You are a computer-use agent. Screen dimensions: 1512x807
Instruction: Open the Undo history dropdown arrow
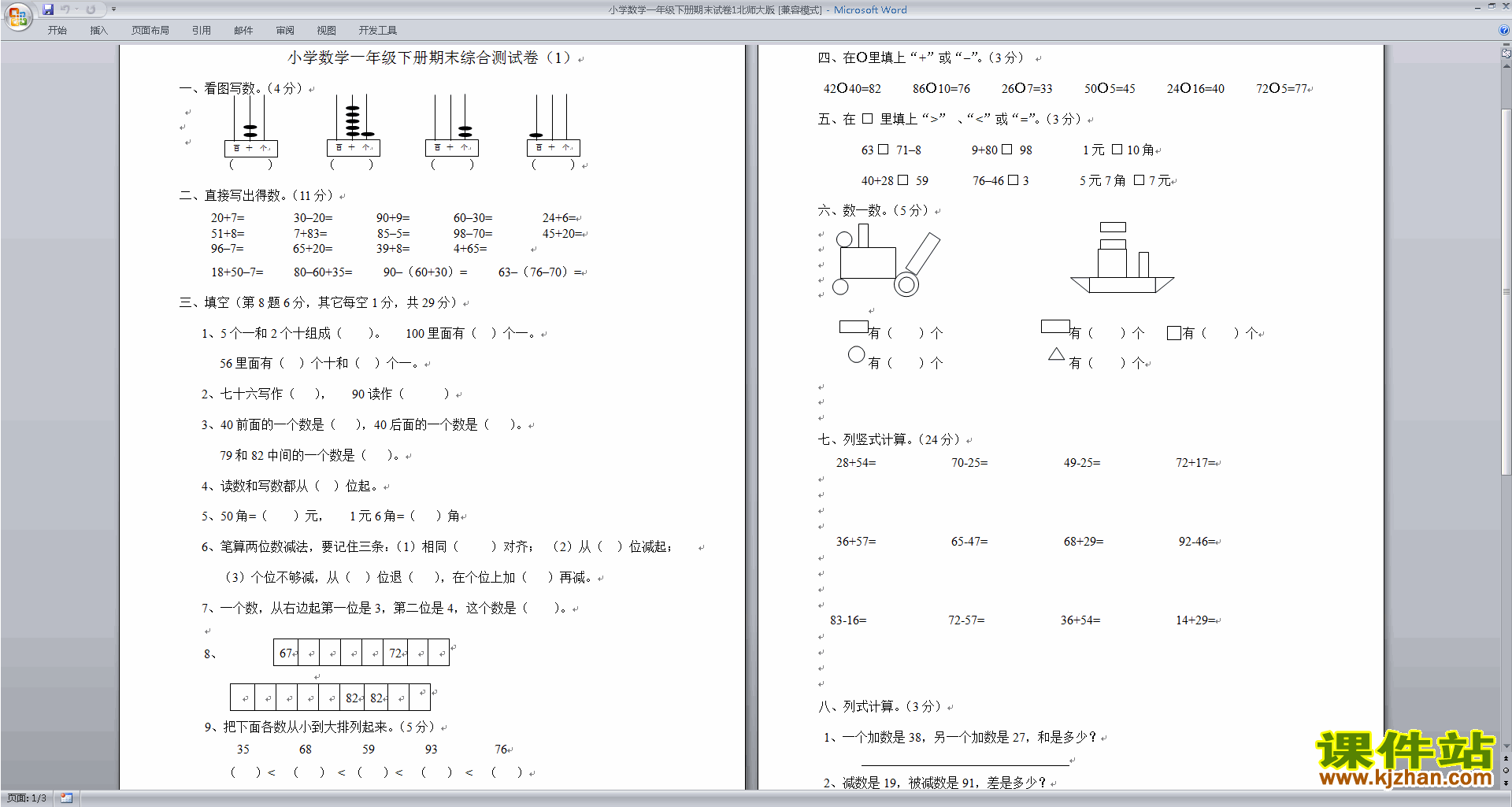77,9
